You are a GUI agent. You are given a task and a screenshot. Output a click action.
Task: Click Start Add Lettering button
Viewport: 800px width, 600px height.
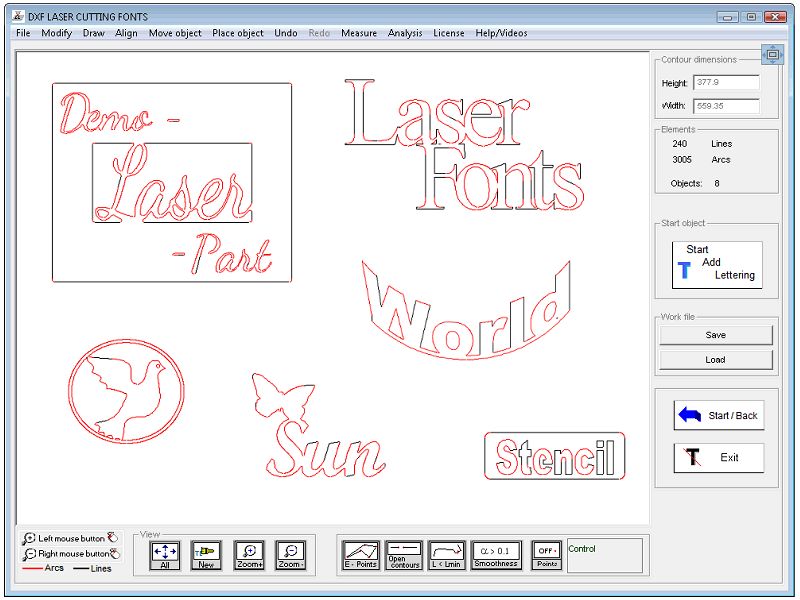(716, 265)
